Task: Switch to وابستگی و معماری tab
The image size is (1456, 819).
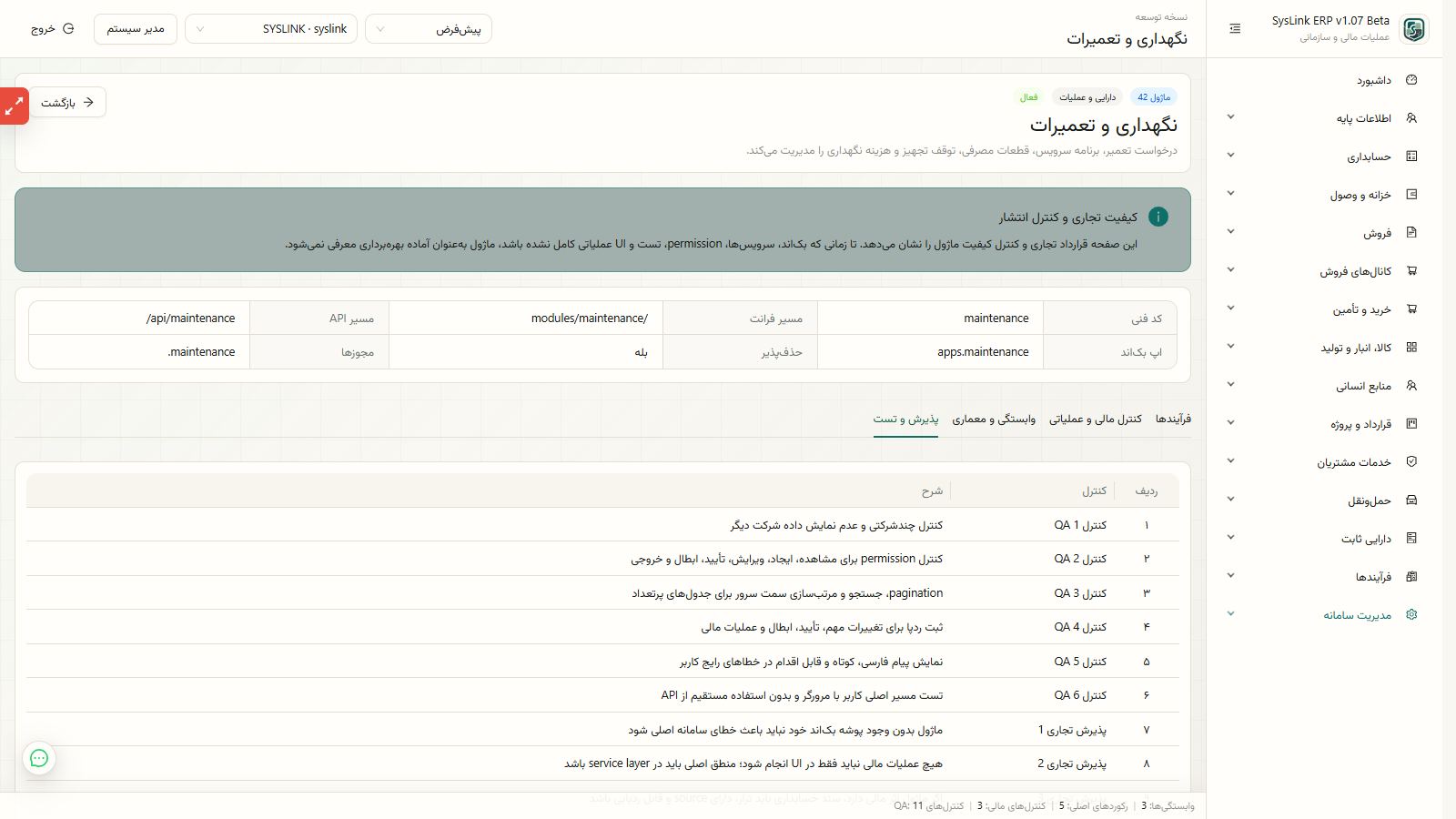Action: 994,420
